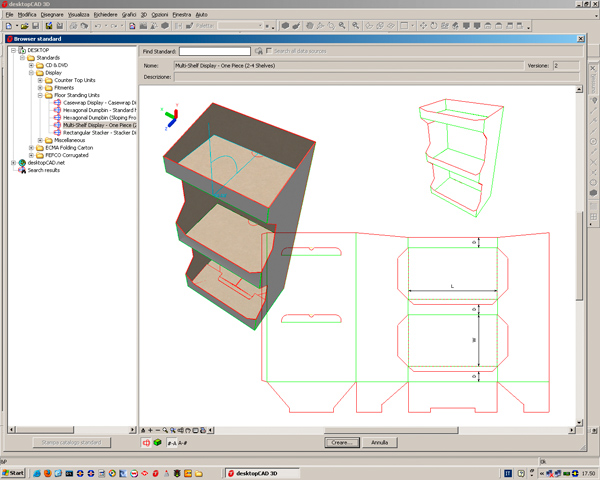Viewport: 600px width, 480px height.
Task: Collapse the Floor Standing Units folder
Action: pyautogui.click(x=40, y=95)
